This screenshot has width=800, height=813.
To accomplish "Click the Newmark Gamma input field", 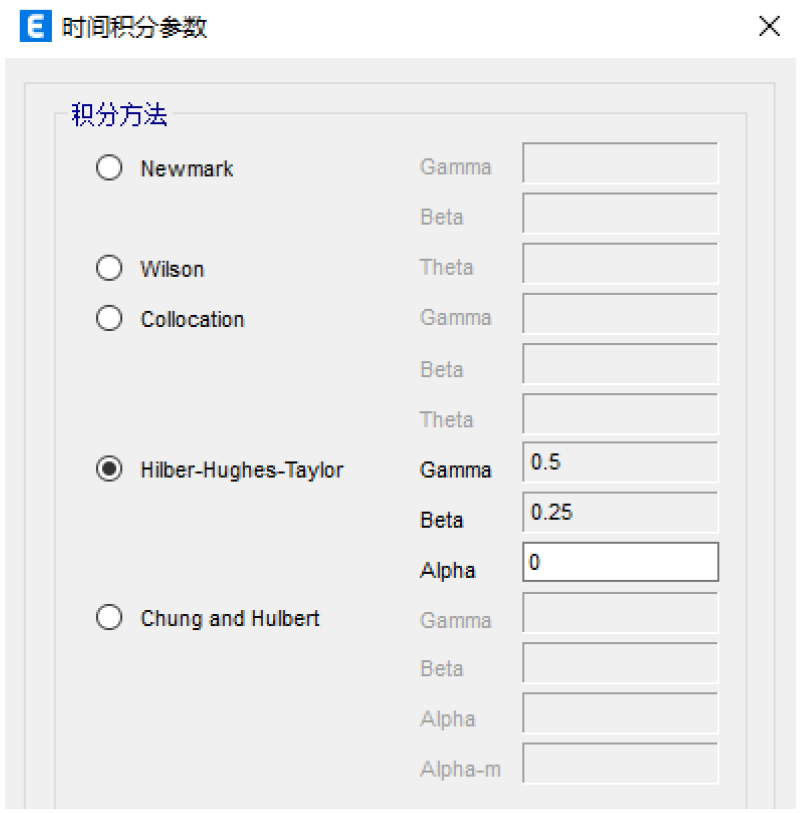I will click(x=622, y=168).
